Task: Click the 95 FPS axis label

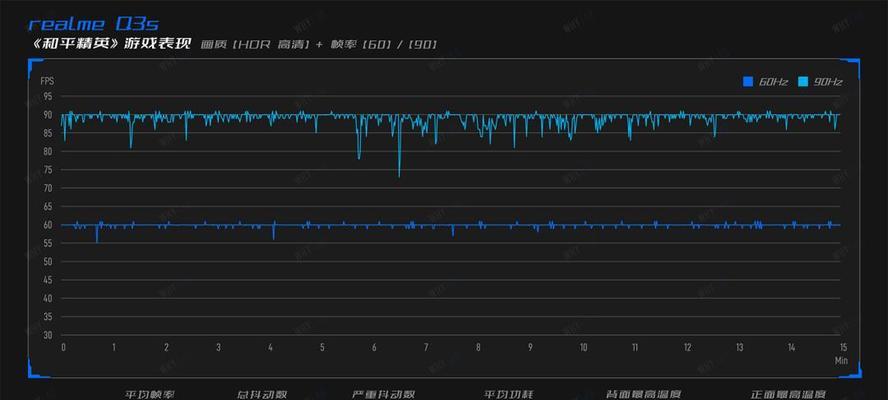Action: pyautogui.click(x=48, y=97)
